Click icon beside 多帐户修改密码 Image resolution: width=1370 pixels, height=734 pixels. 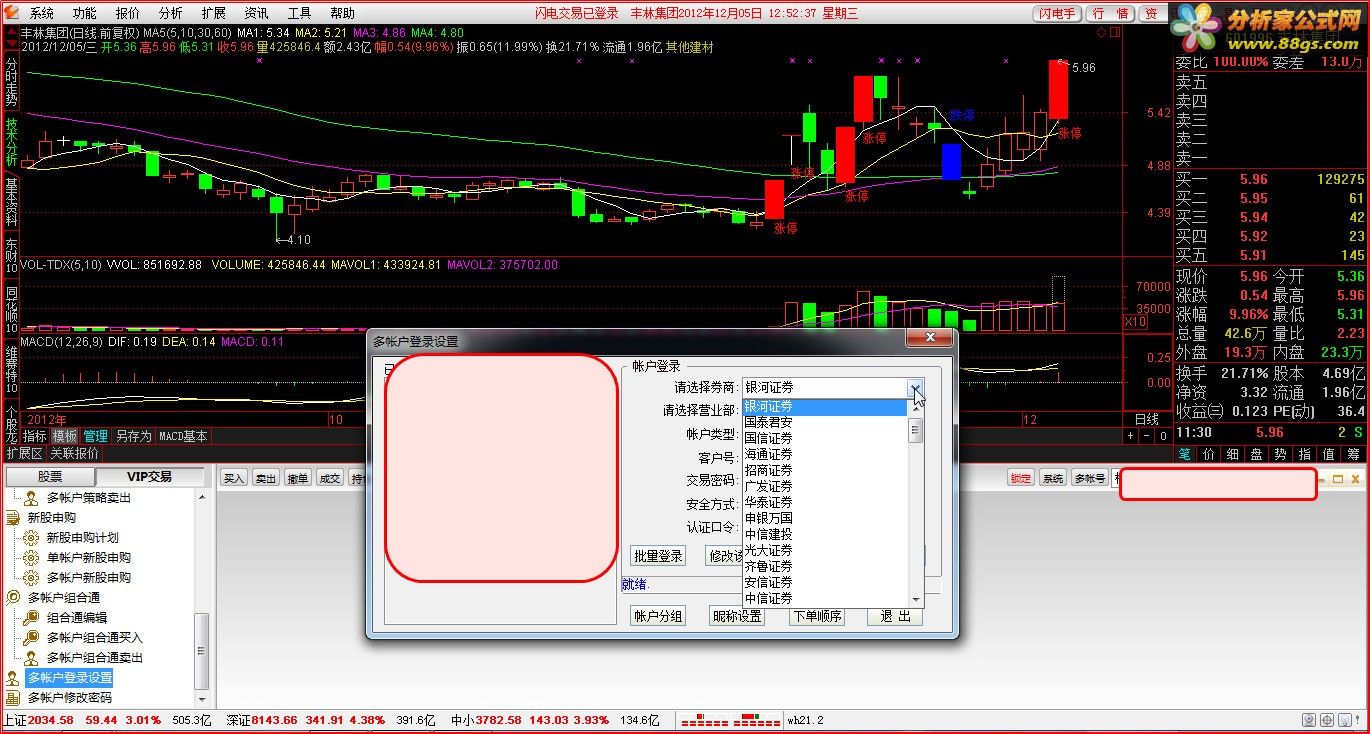pyautogui.click(x=13, y=698)
